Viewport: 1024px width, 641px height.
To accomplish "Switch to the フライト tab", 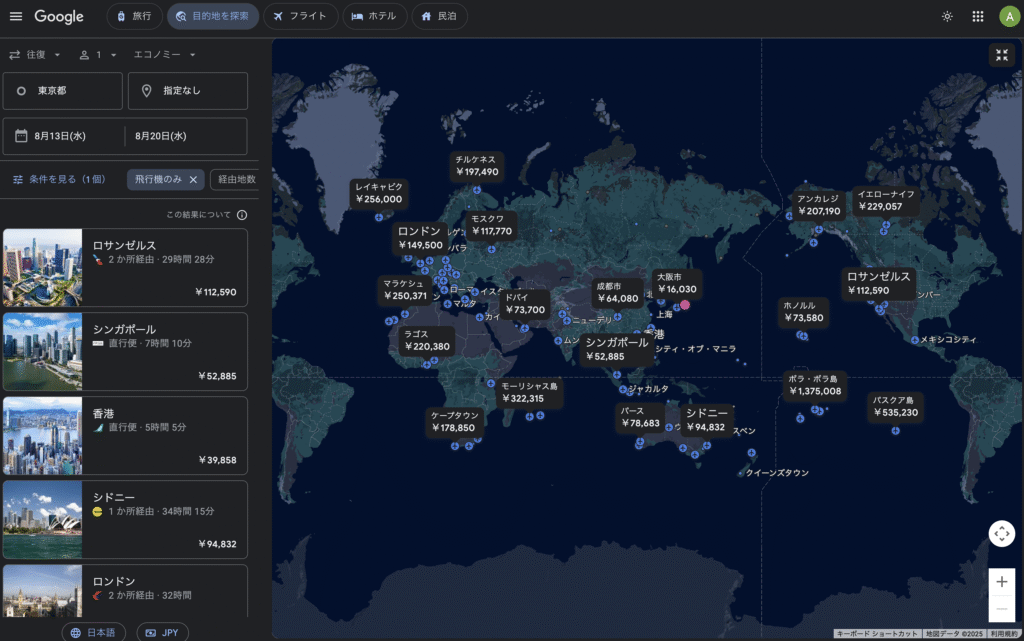I will click(300, 16).
